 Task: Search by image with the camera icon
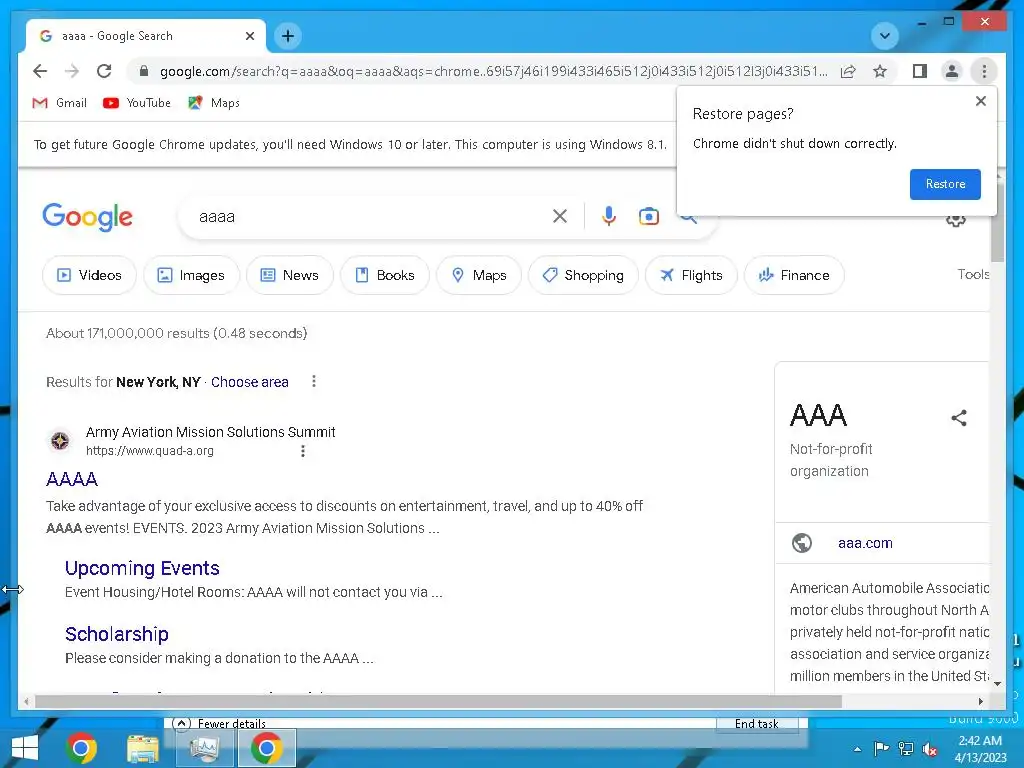coord(648,216)
